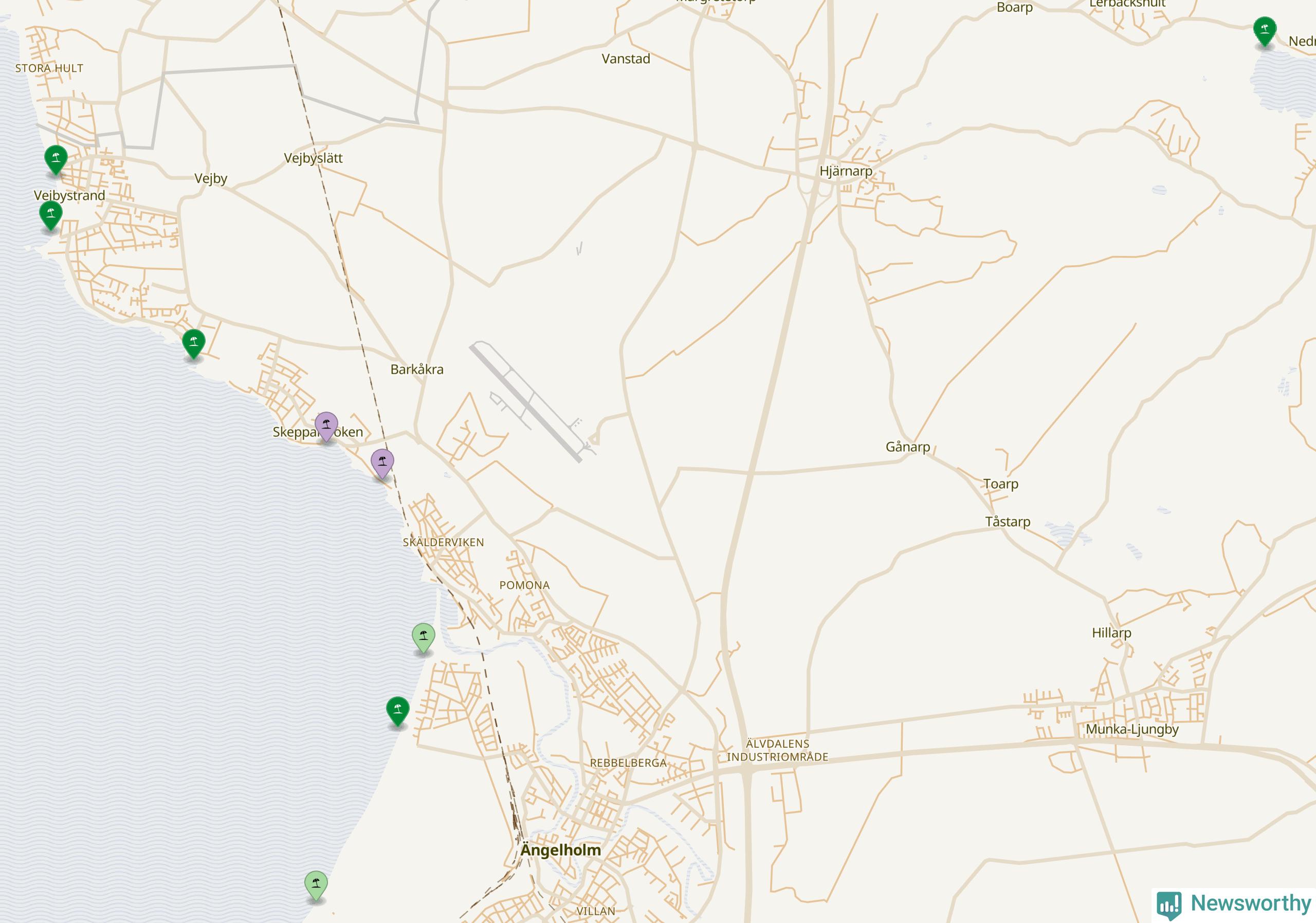Select the Munka-Ljungby label
1316x923 pixels.
1132,729
